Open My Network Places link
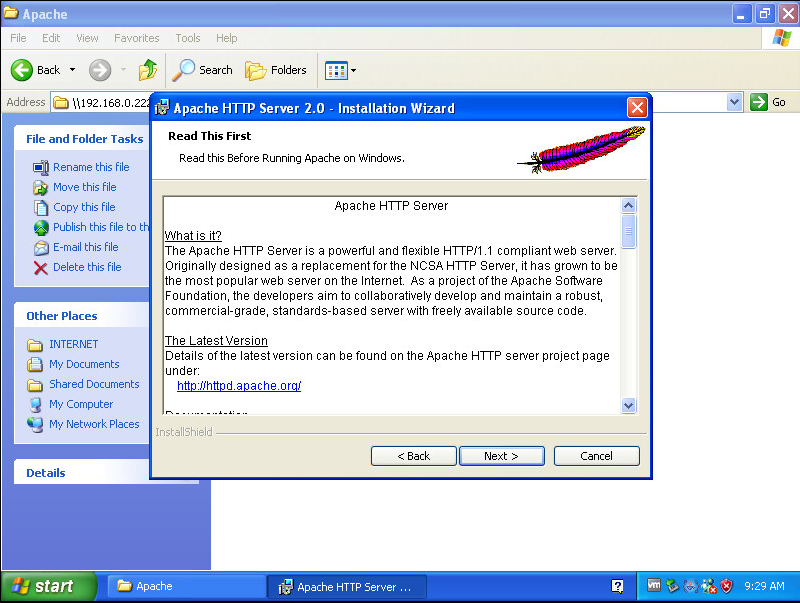 (94, 424)
